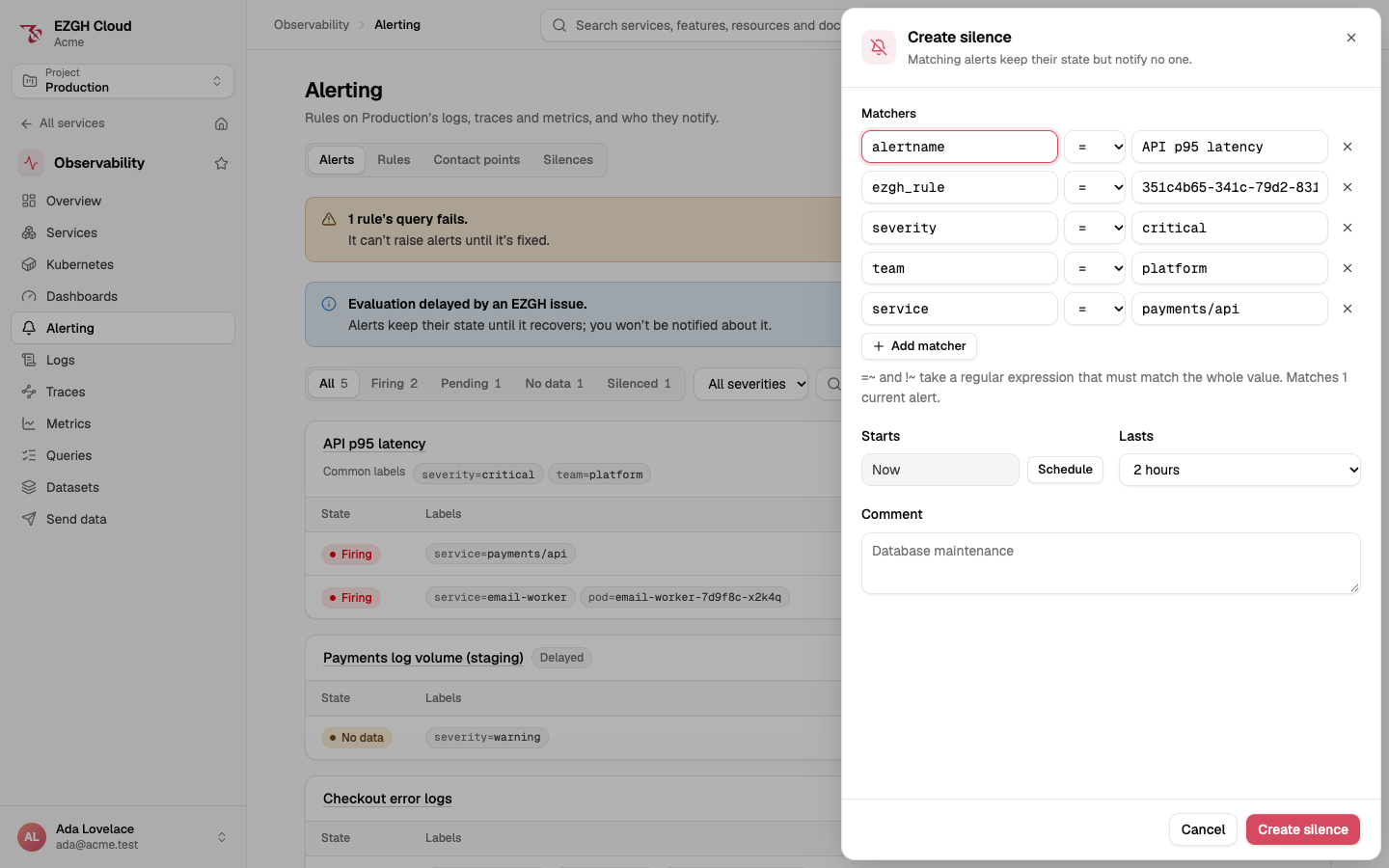Open Send data in the sidebar
Viewport: 1389px width, 868px height.
coord(123,519)
